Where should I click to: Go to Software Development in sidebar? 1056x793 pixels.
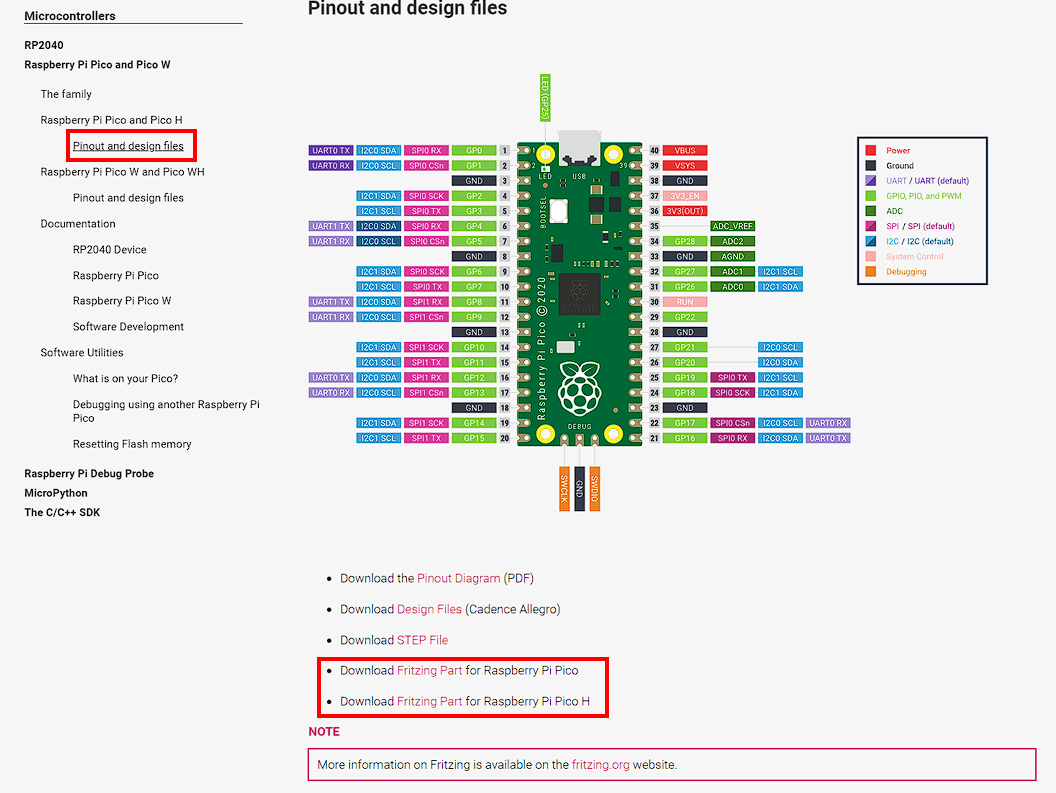[128, 327]
